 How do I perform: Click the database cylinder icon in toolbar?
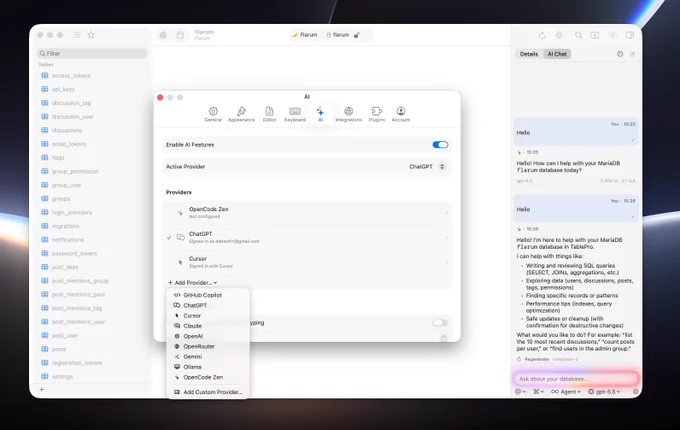click(x=180, y=35)
